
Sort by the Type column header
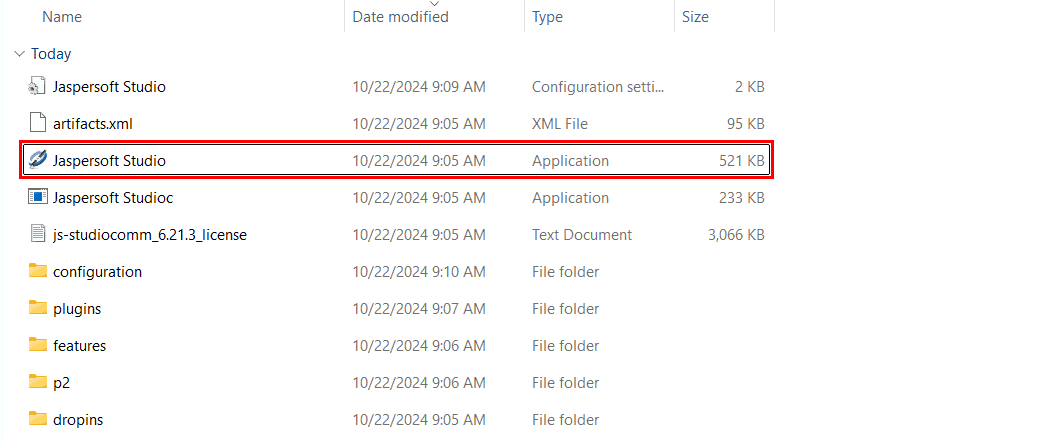coord(547,17)
